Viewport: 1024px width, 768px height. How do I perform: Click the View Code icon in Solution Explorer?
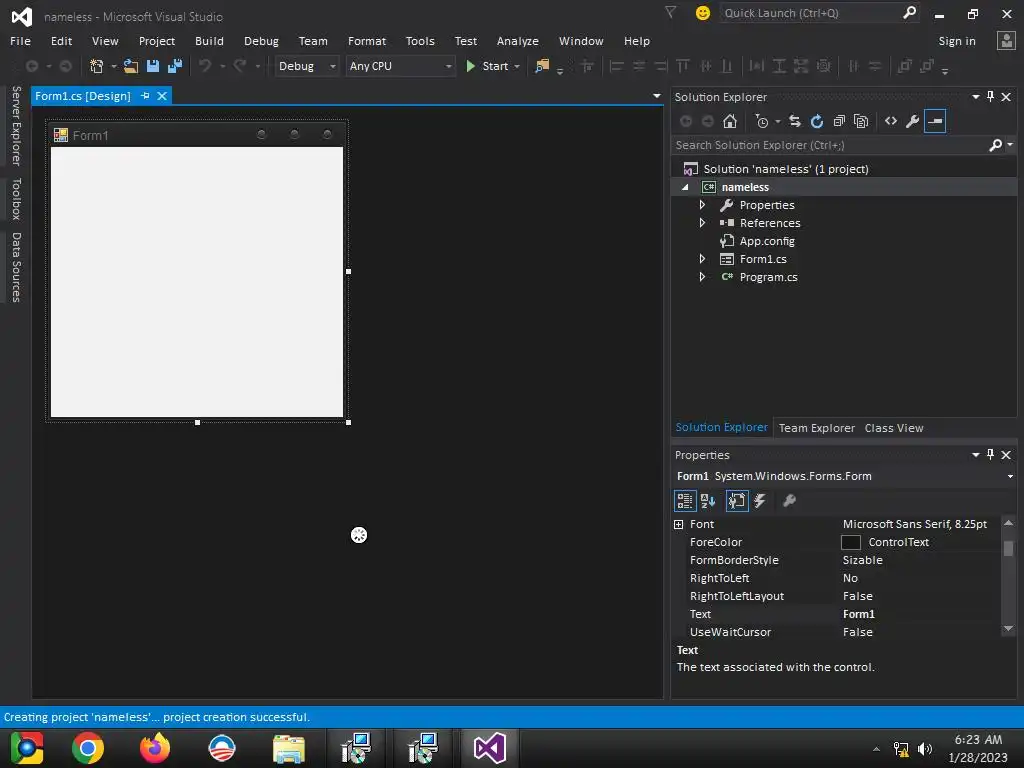tap(891, 121)
